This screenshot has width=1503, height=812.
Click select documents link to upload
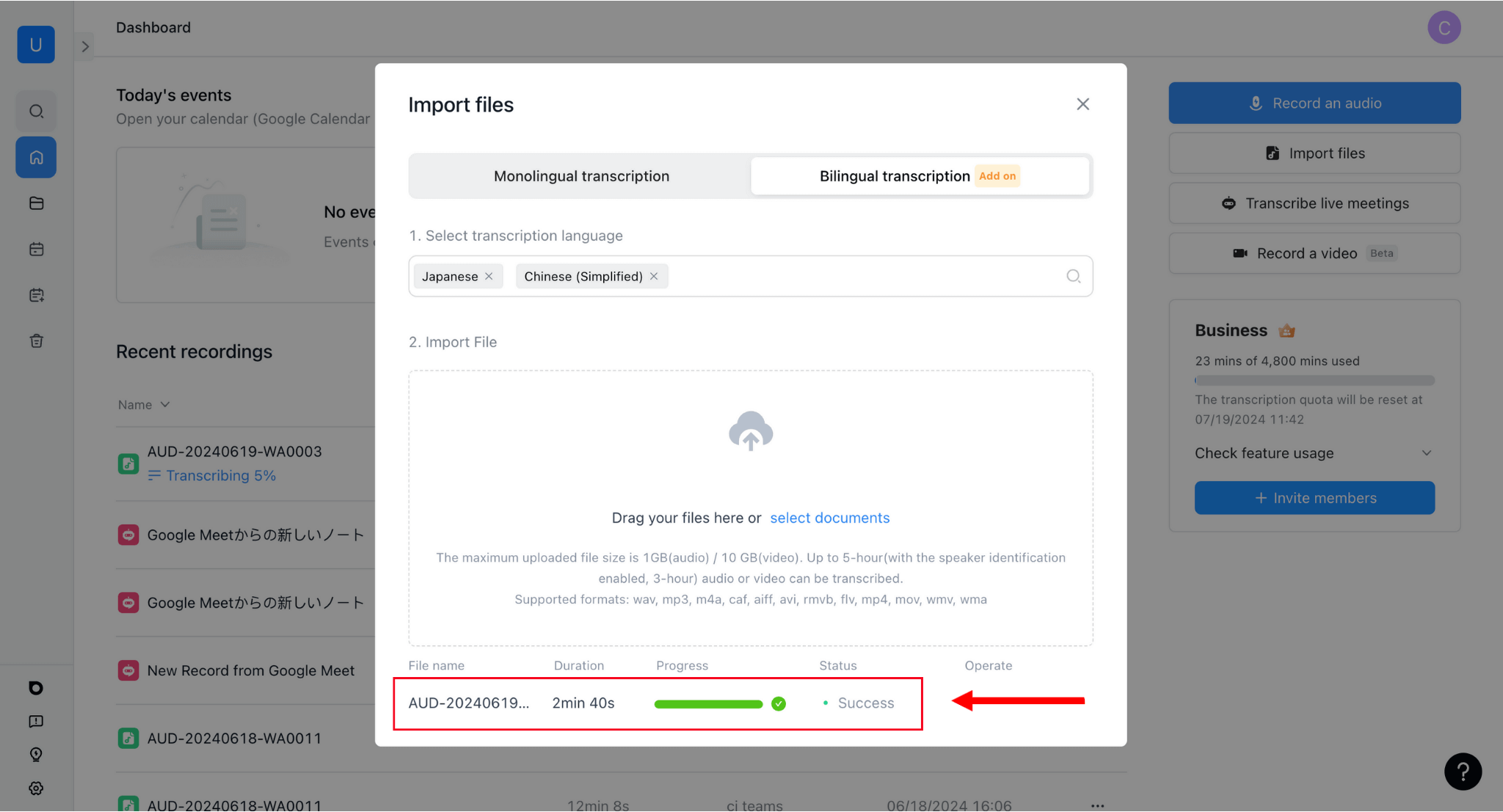[829, 517]
